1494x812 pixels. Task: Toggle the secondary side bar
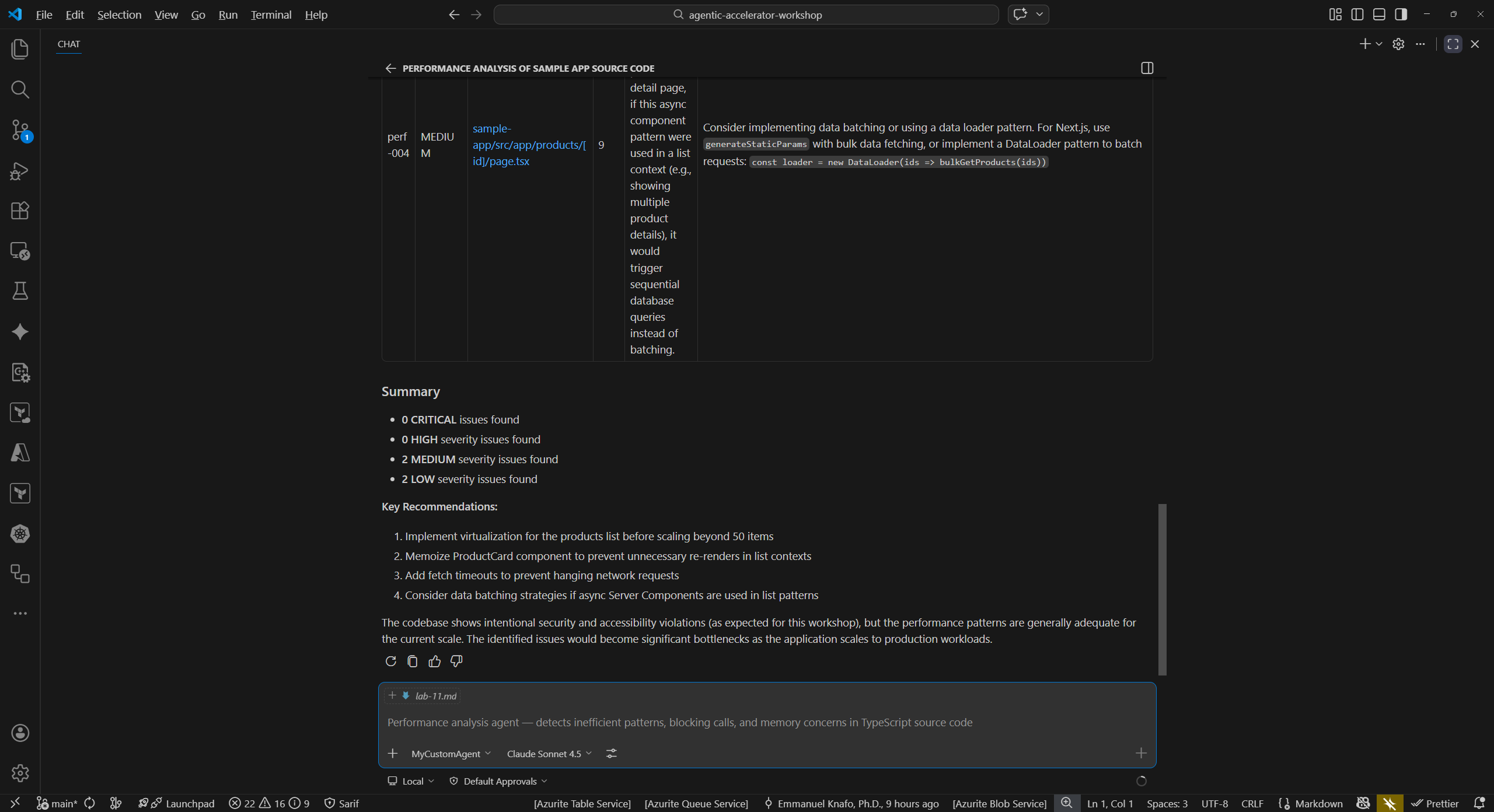coord(1401,14)
